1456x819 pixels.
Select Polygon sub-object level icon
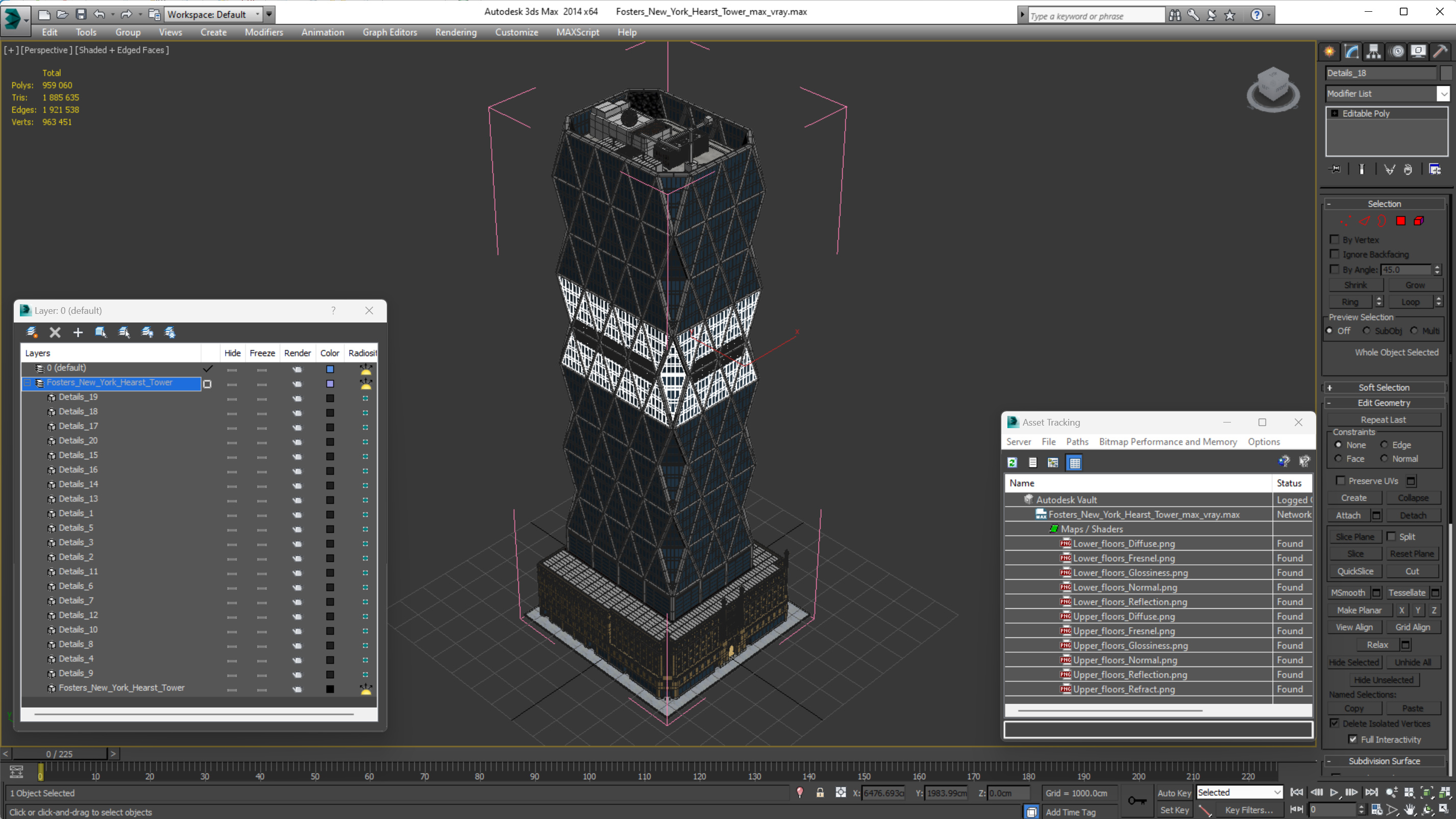pos(1400,221)
